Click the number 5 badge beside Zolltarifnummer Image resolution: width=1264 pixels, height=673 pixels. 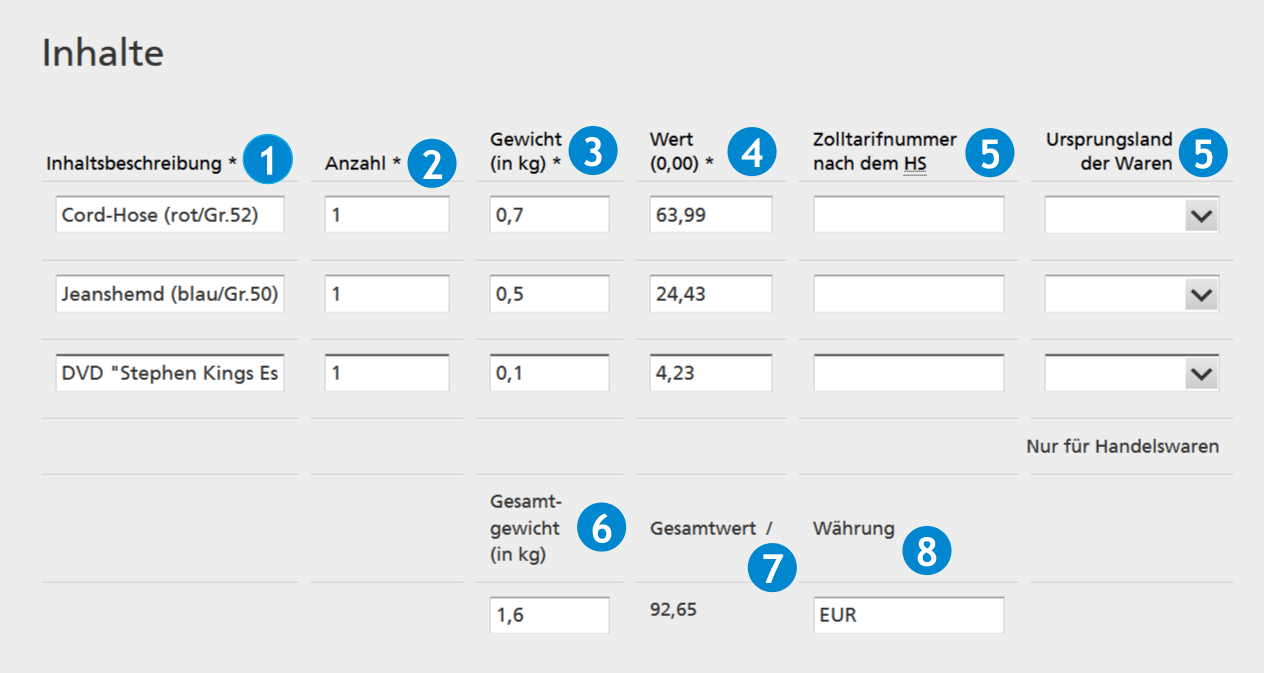click(989, 152)
